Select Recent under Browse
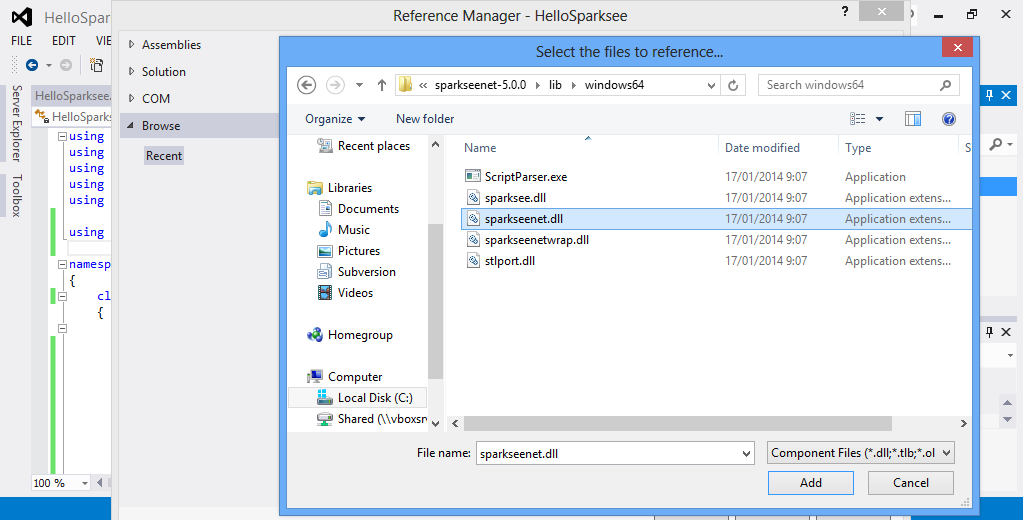Screen dimensions: 1023x520 (164, 155)
